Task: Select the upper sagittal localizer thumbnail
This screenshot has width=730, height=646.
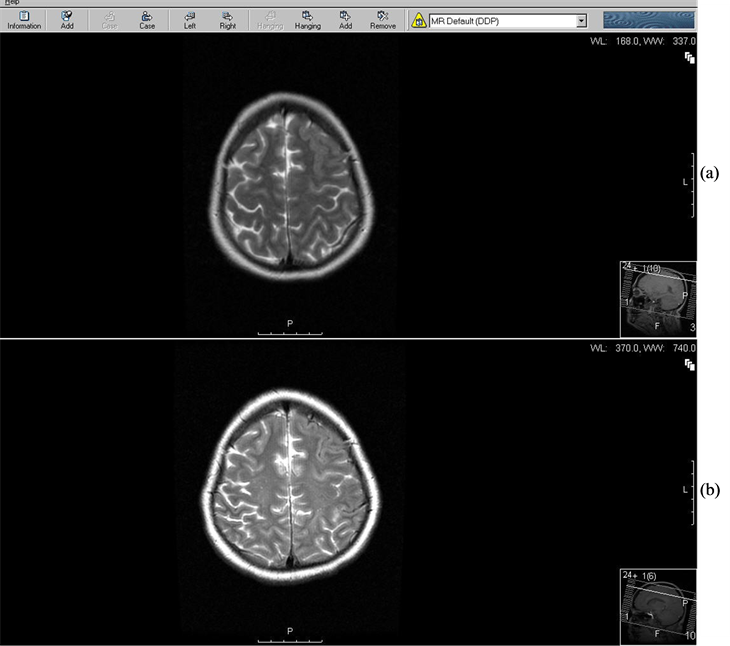Action: tap(657, 299)
